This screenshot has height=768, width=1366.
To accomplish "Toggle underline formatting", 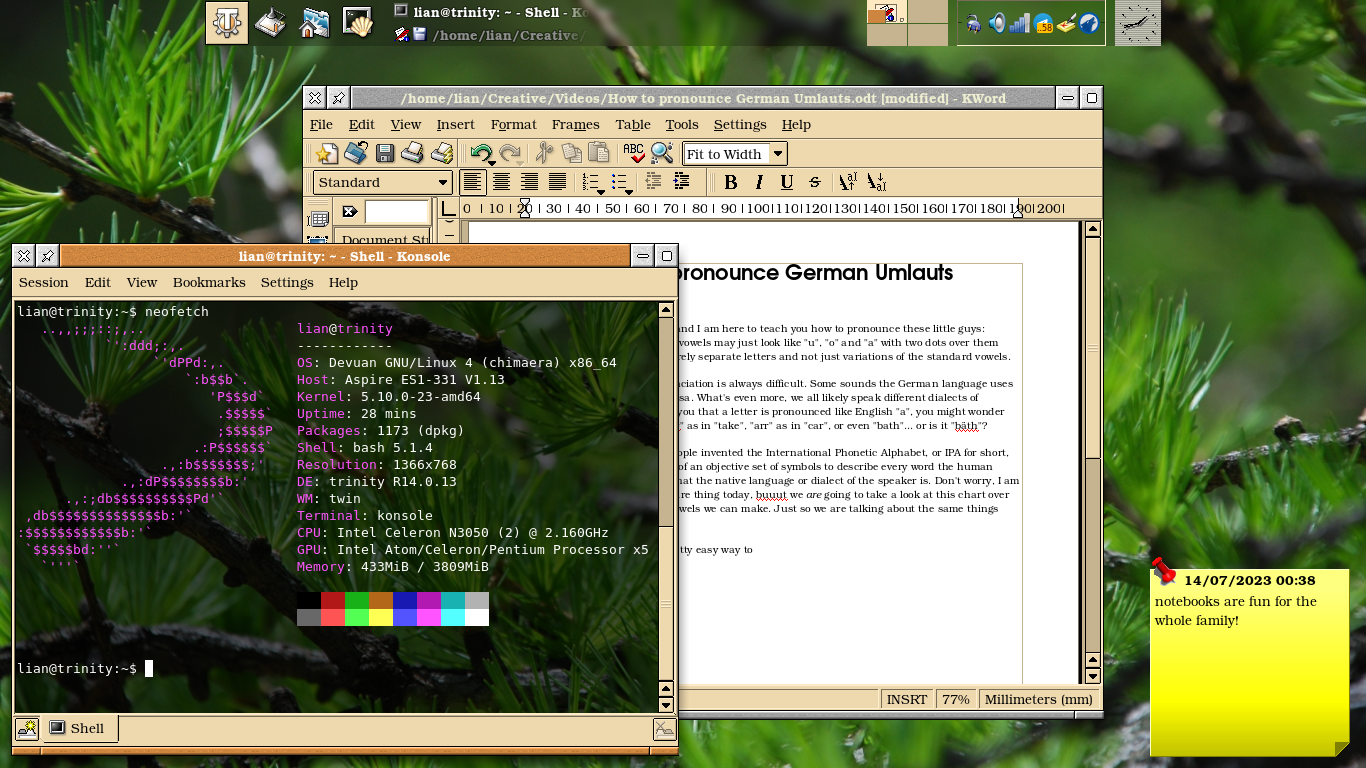I will [x=787, y=182].
